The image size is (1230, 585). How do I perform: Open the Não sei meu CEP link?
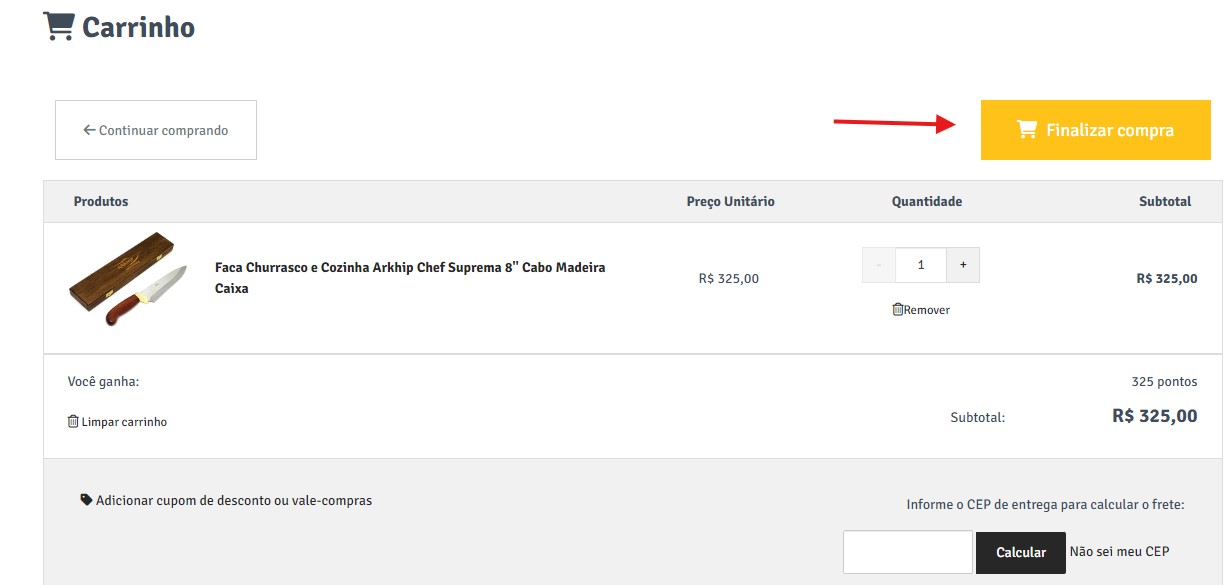pos(1119,551)
